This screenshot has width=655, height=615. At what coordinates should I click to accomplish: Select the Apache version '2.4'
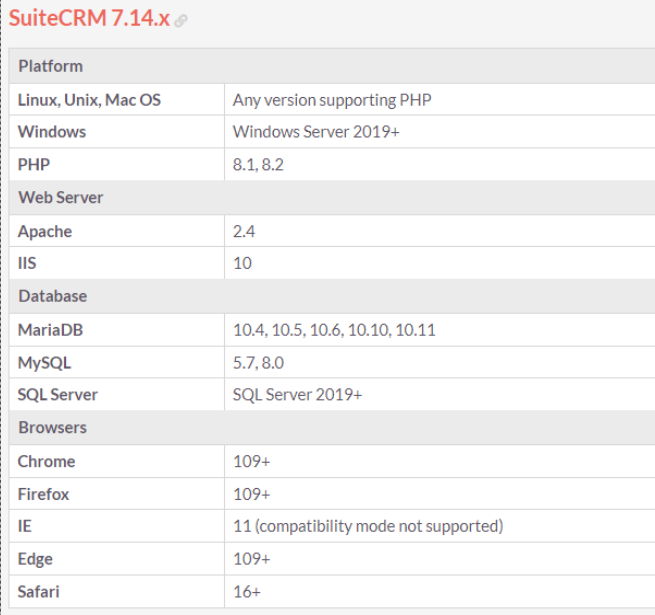(244, 231)
